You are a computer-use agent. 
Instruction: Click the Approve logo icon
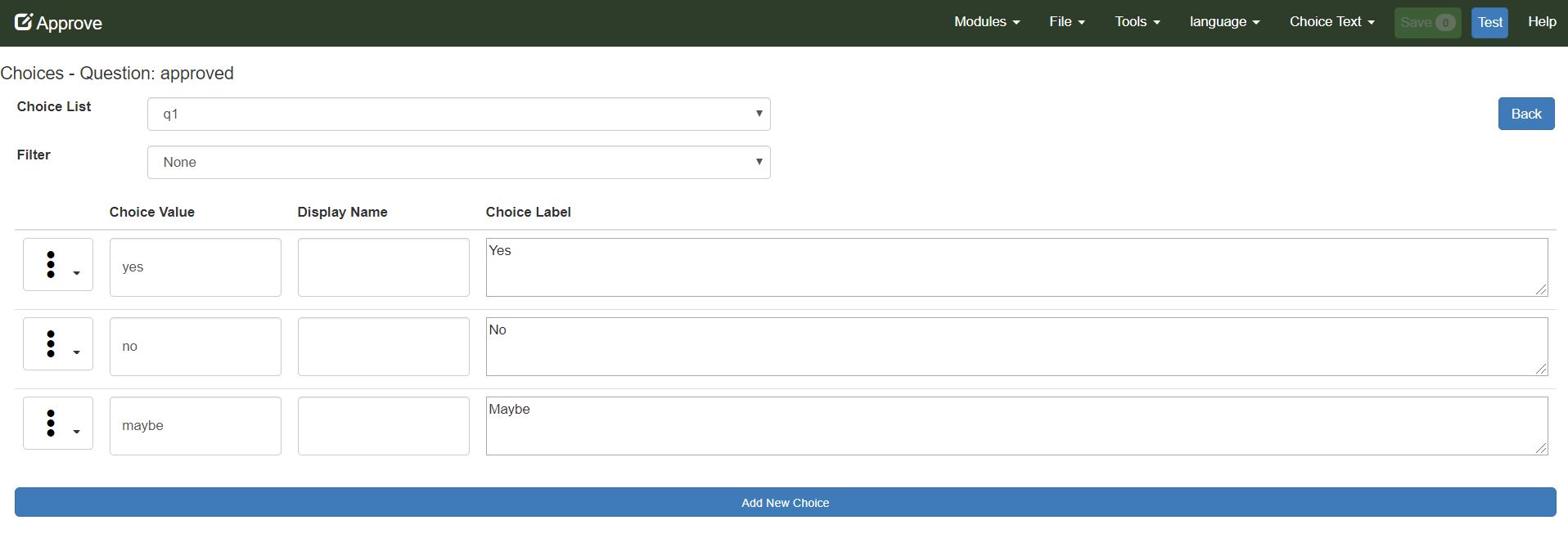pyautogui.click(x=23, y=22)
